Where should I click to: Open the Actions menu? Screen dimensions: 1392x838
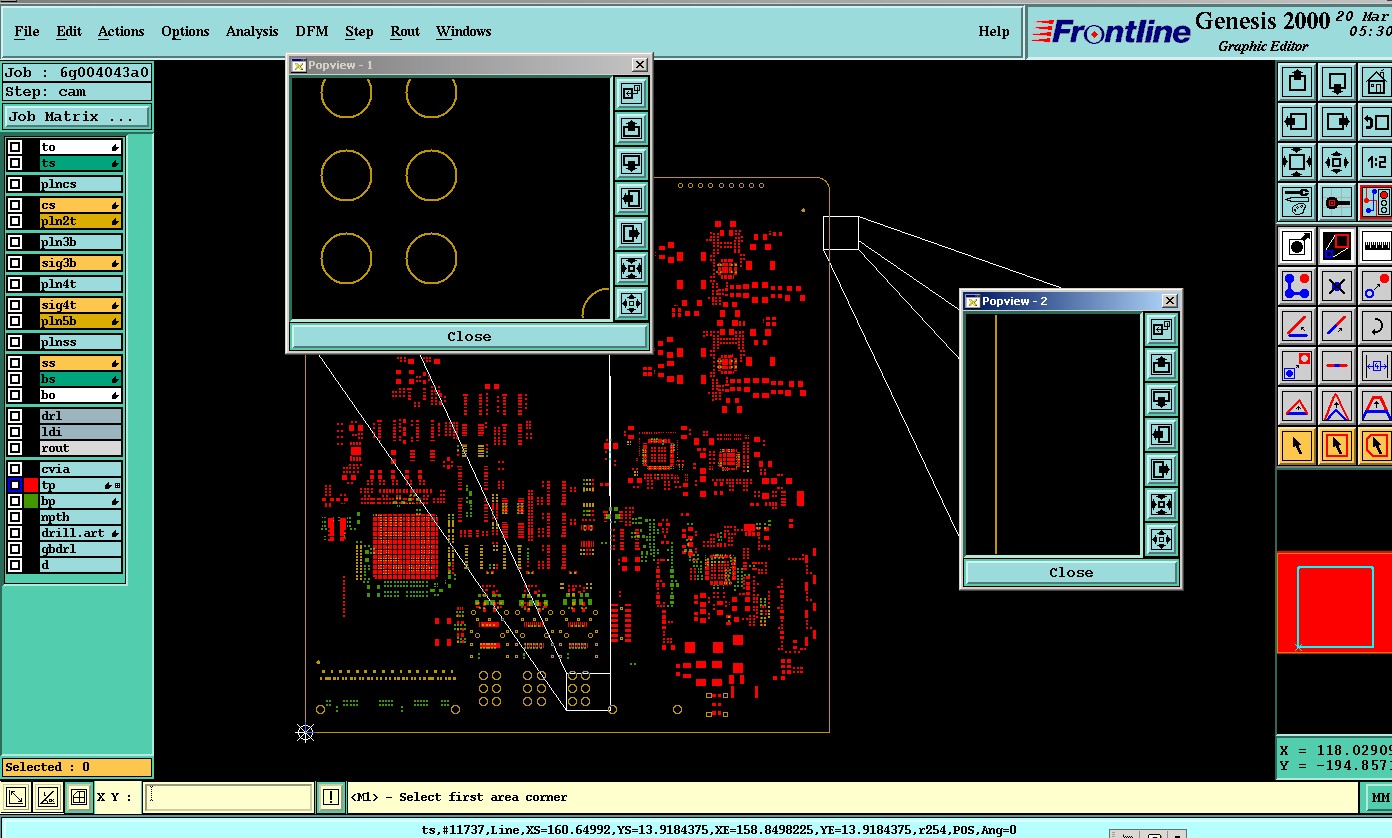(121, 31)
